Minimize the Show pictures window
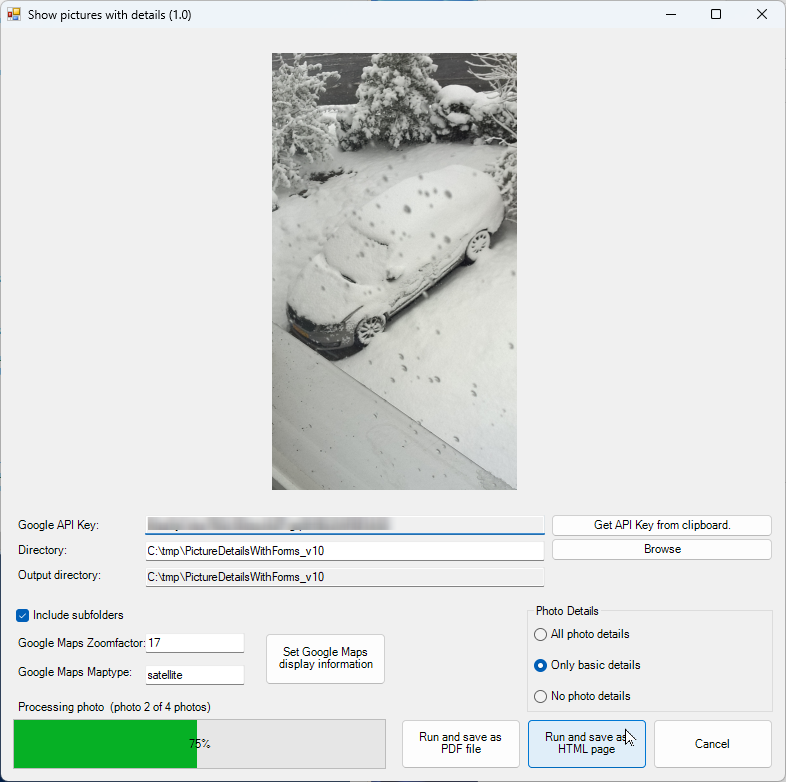 (670, 15)
